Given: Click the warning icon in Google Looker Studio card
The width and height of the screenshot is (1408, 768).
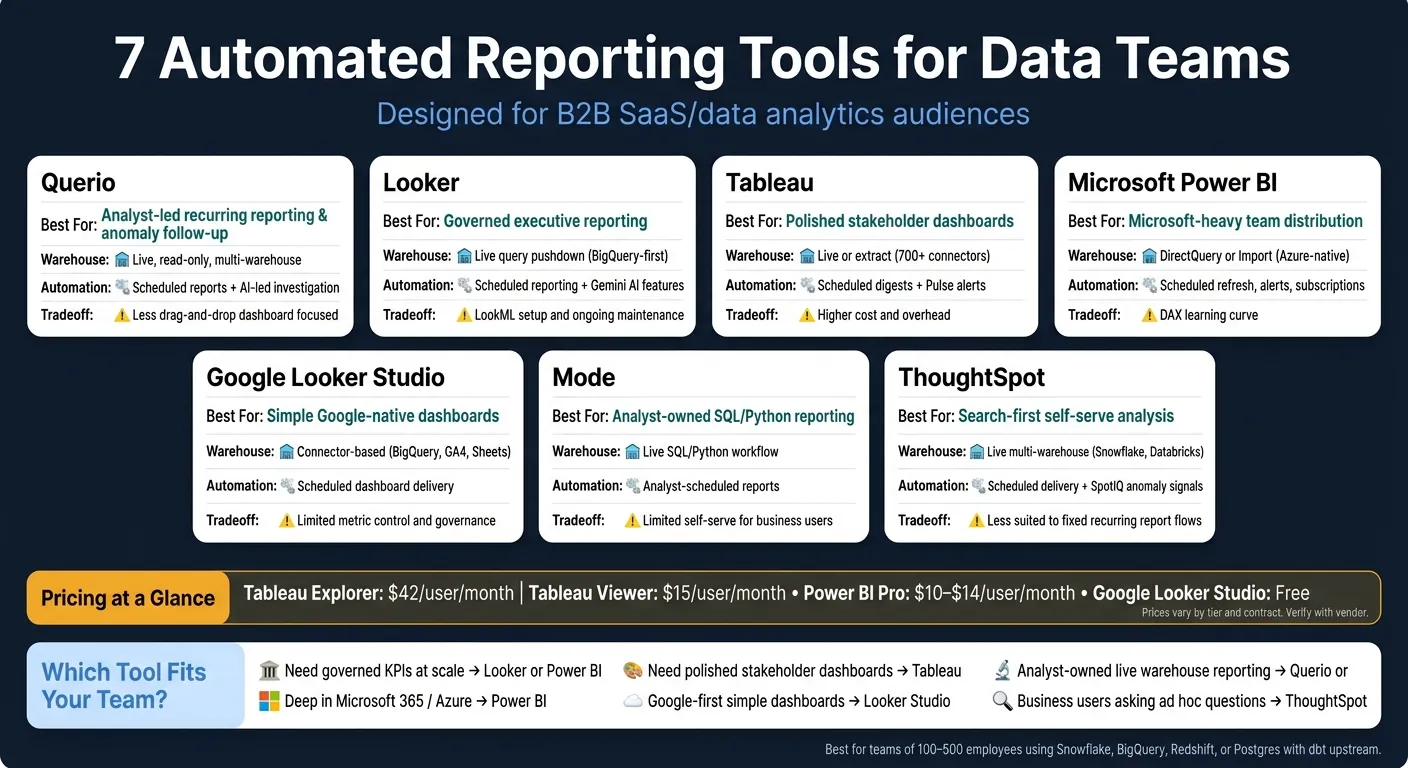Looking at the screenshot, I should tap(287, 520).
